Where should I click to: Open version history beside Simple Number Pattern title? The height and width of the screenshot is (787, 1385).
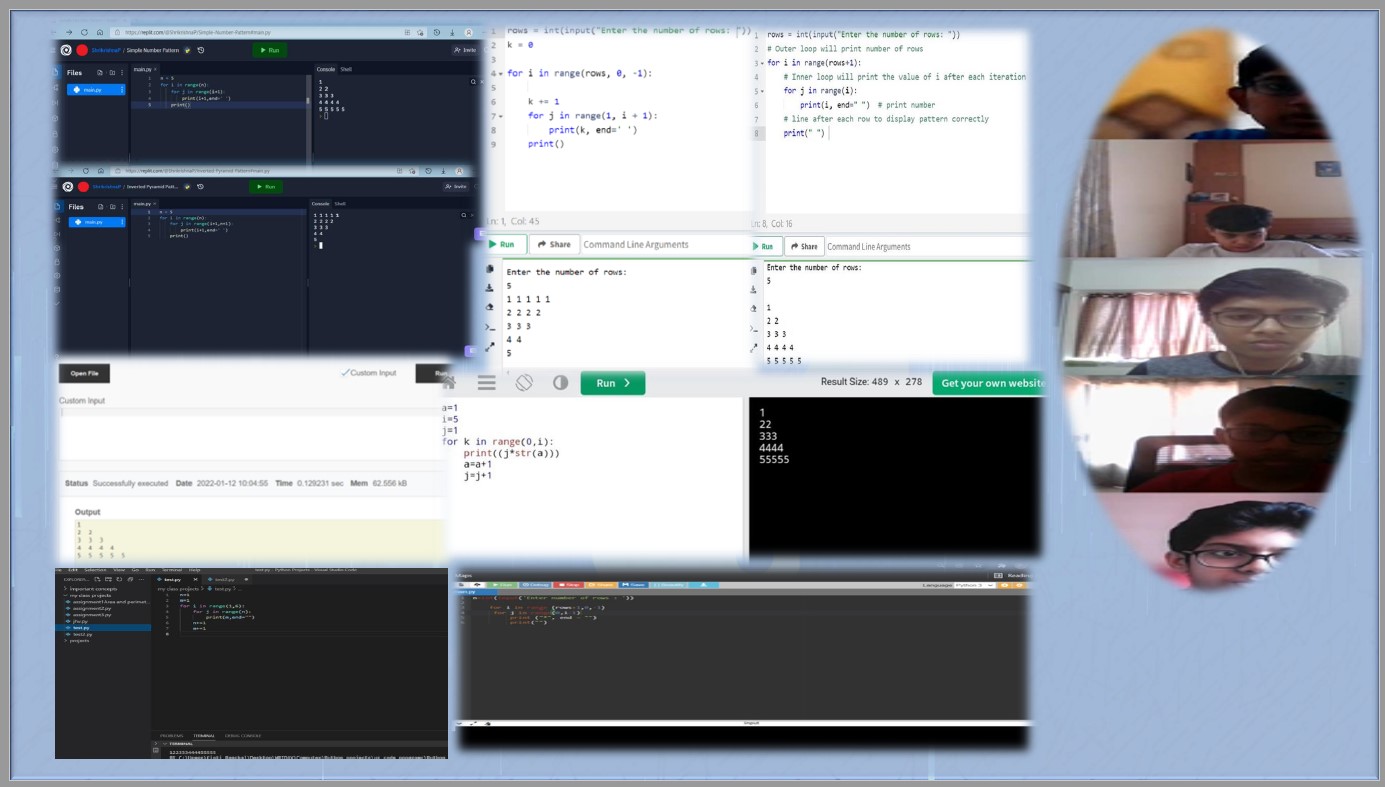coord(201,50)
